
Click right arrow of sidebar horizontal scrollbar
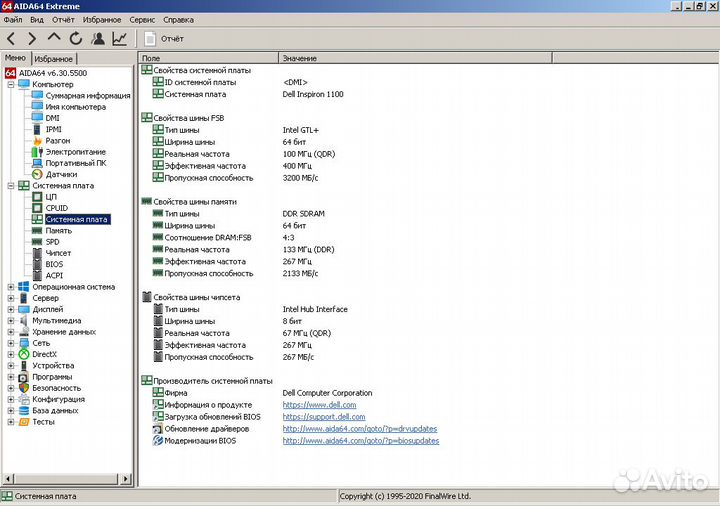click(126, 479)
